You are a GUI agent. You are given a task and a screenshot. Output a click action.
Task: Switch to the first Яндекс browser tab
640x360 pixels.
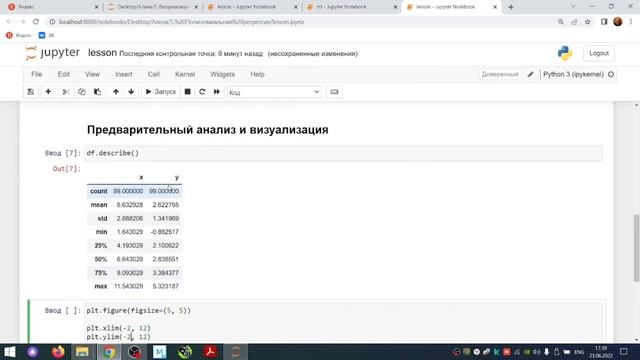[x=53, y=7]
